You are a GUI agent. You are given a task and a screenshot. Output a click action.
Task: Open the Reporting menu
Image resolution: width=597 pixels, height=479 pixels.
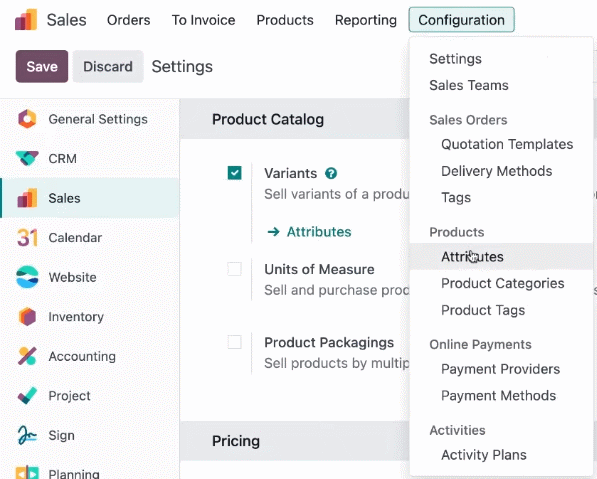(366, 20)
